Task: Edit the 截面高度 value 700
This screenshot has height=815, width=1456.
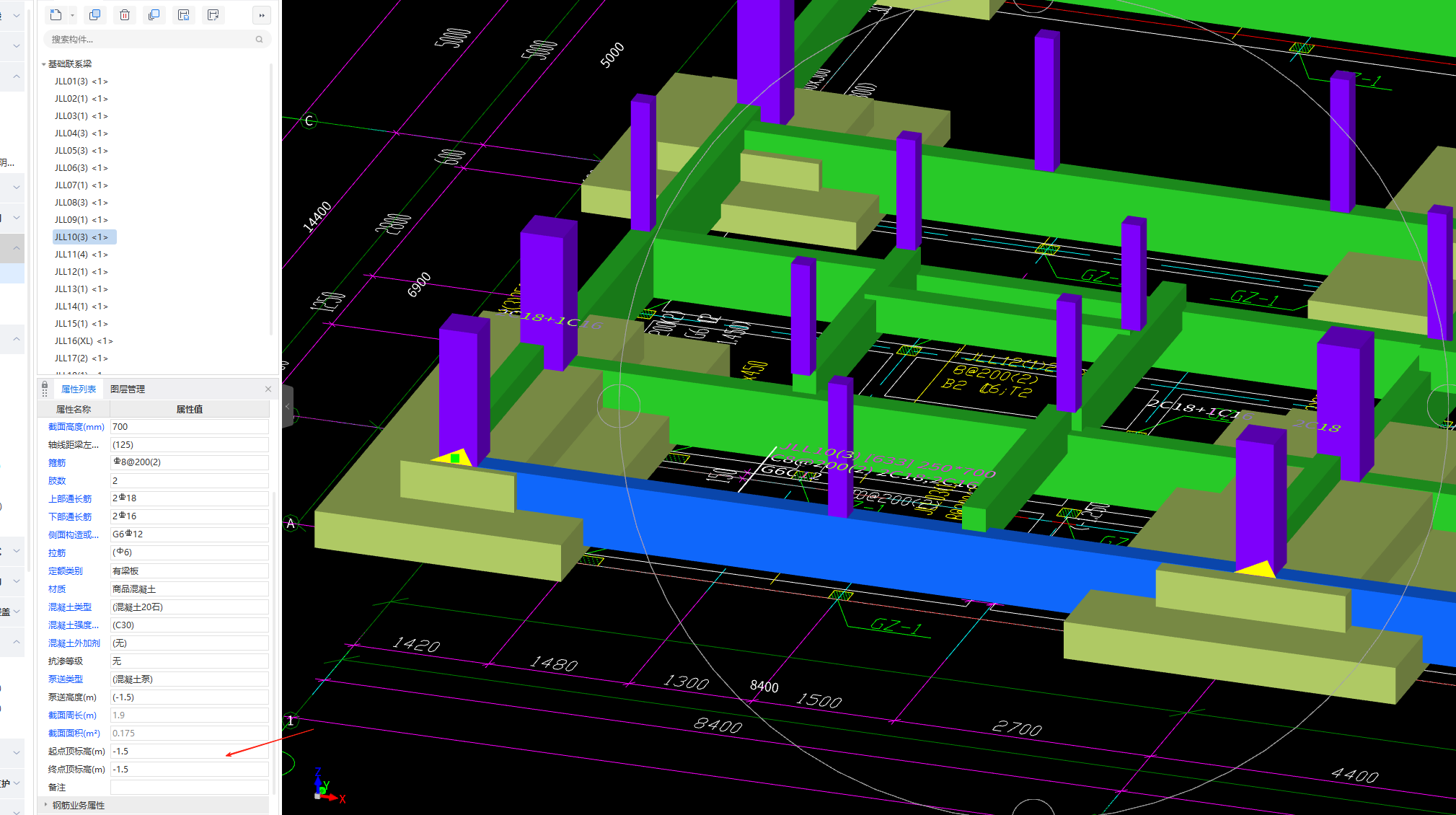Action: tap(190, 427)
